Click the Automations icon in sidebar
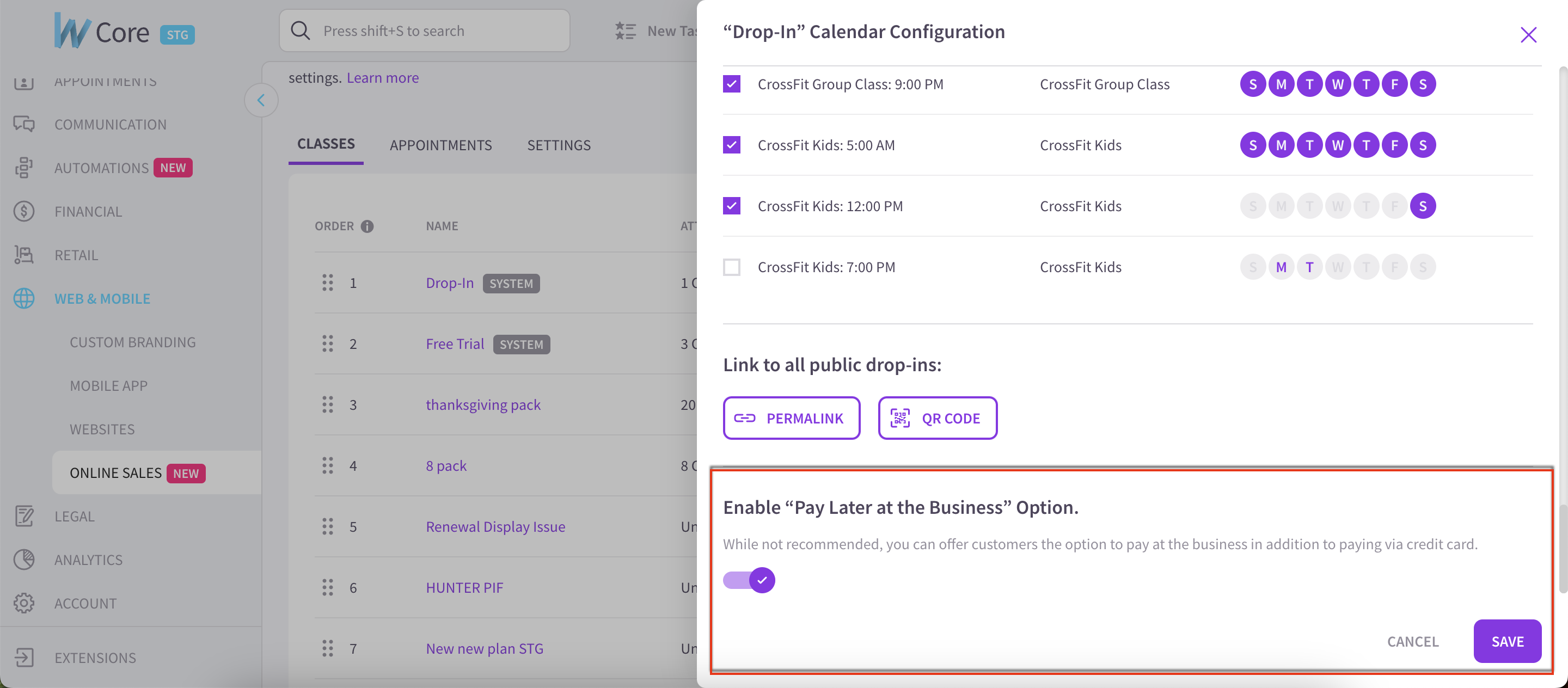The width and height of the screenshot is (1568, 688). [24, 168]
